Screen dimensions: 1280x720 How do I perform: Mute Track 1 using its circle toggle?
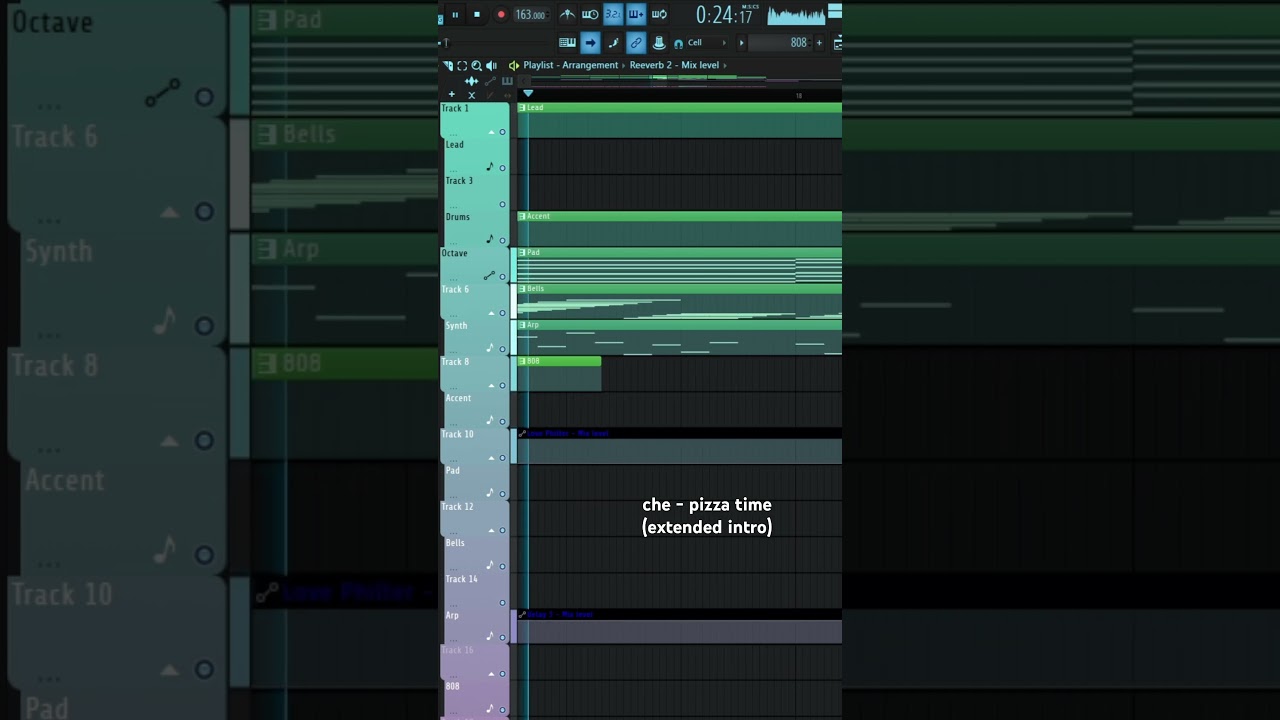click(x=502, y=132)
